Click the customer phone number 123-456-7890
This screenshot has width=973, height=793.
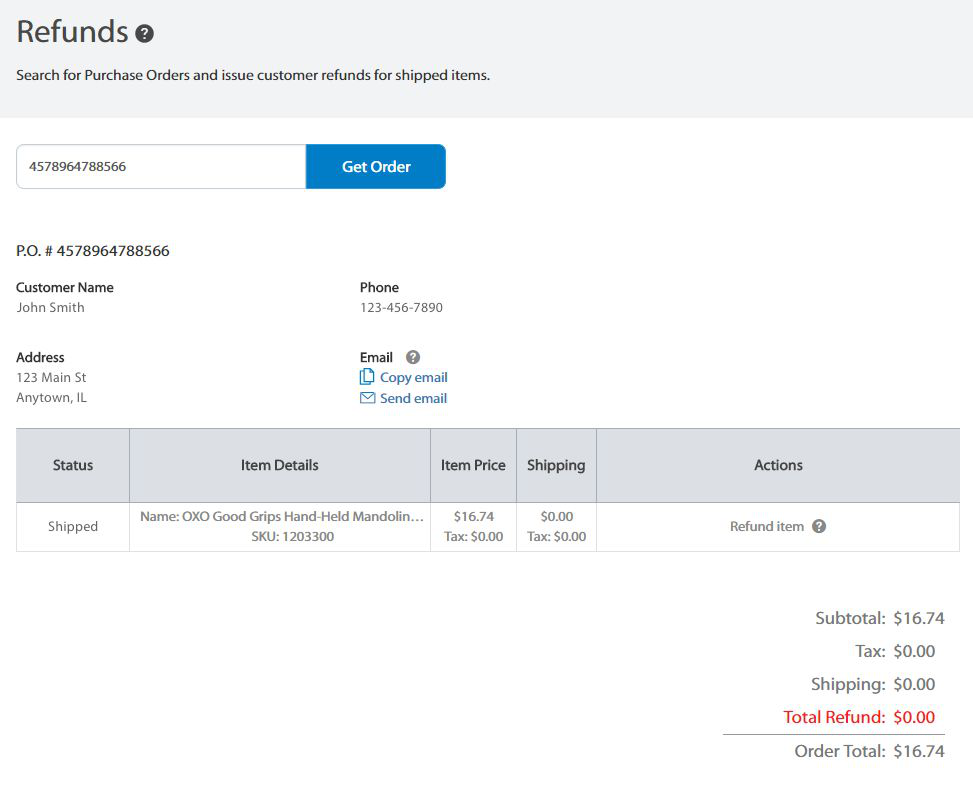pos(401,308)
